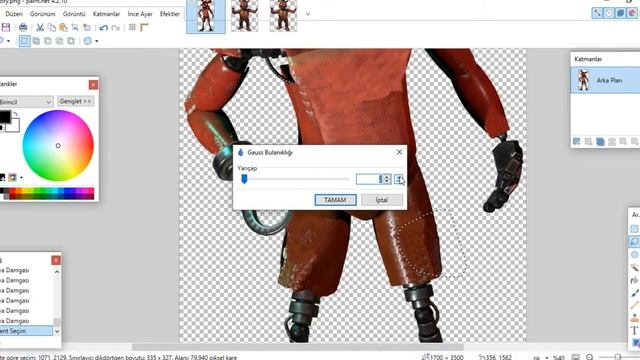Click the Copy icon in toolbar
Image resolution: width=640 pixels, height=360 pixels.
pos(52,27)
